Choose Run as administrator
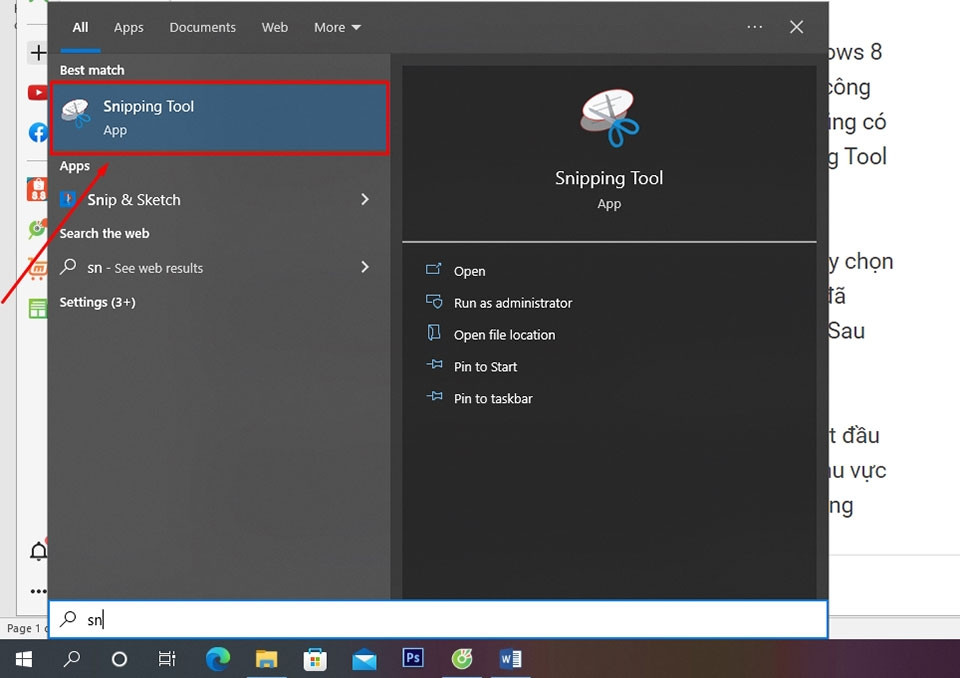Screen dimensions: 960x678 point(513,303)
